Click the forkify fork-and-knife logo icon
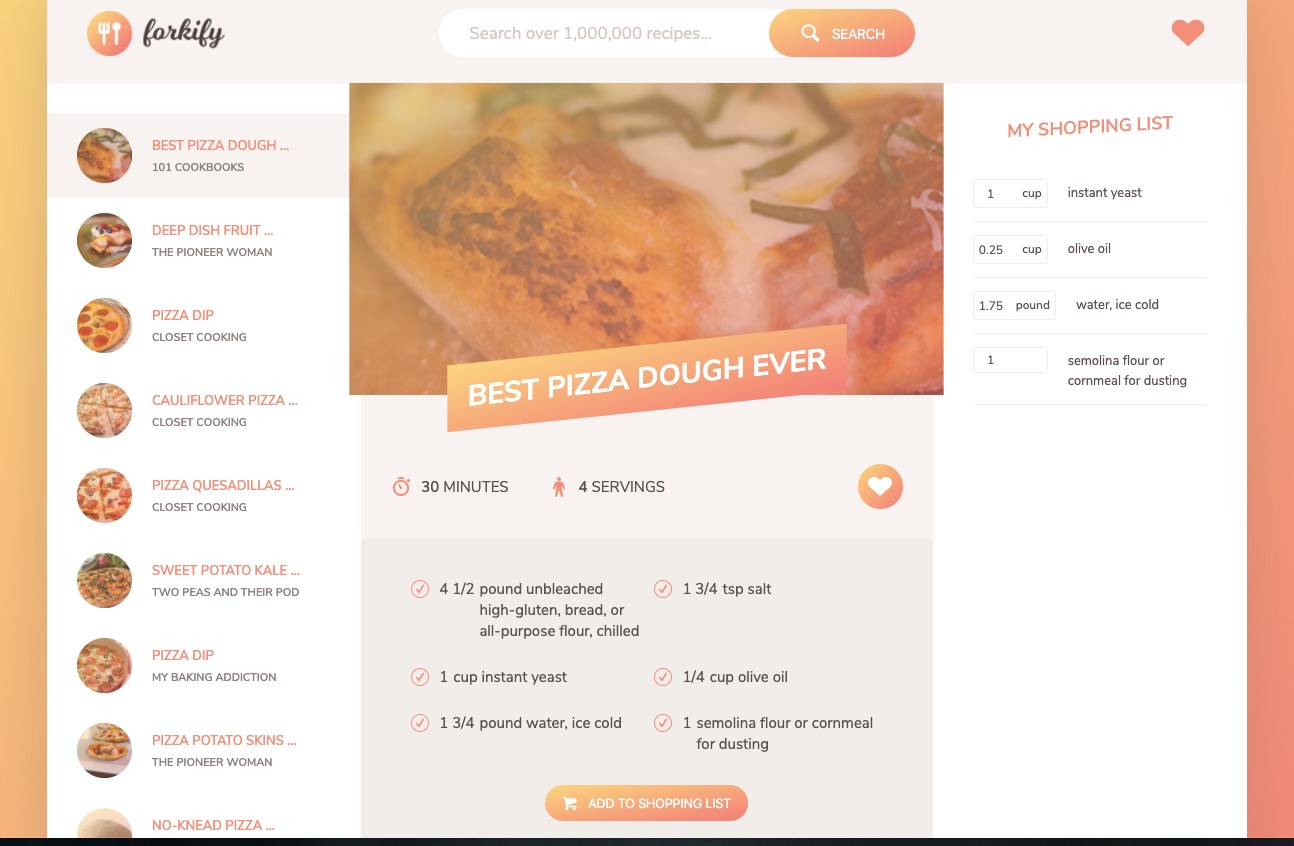Image resolution: width=1294 pixels, height=846 pixels. point(109,33)
